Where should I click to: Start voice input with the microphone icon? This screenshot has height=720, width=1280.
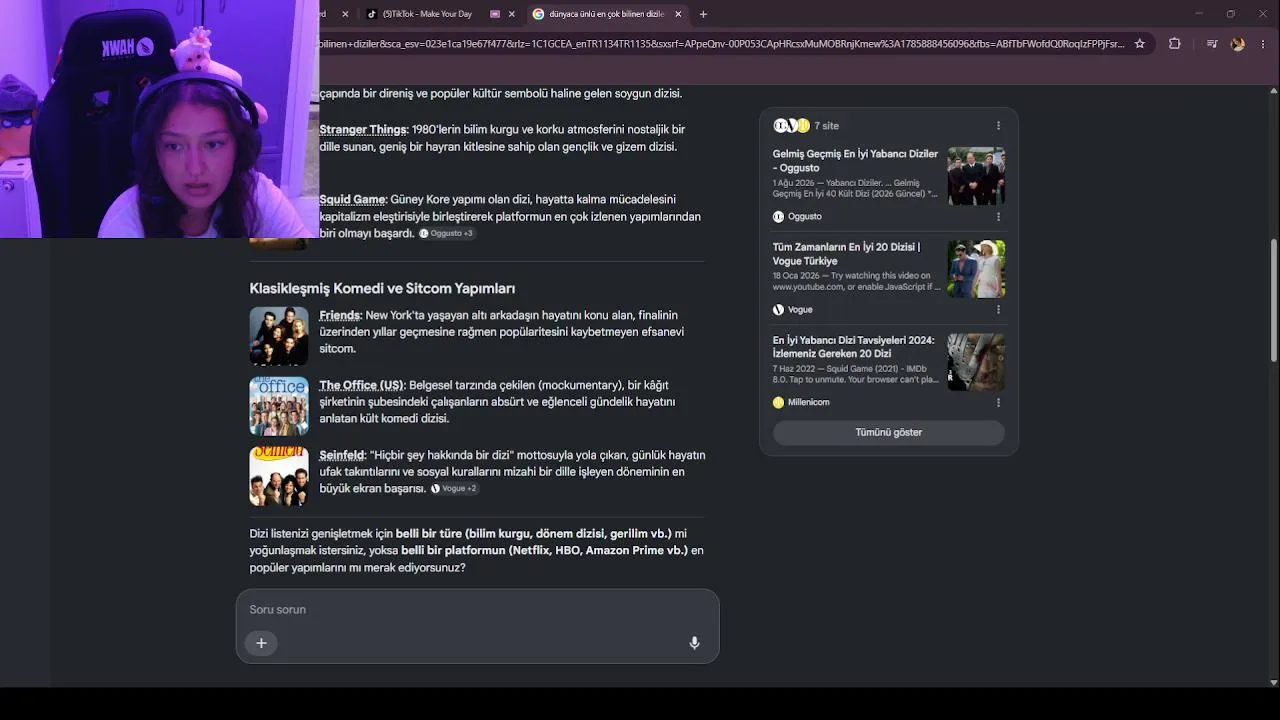[x=694, y=643]
